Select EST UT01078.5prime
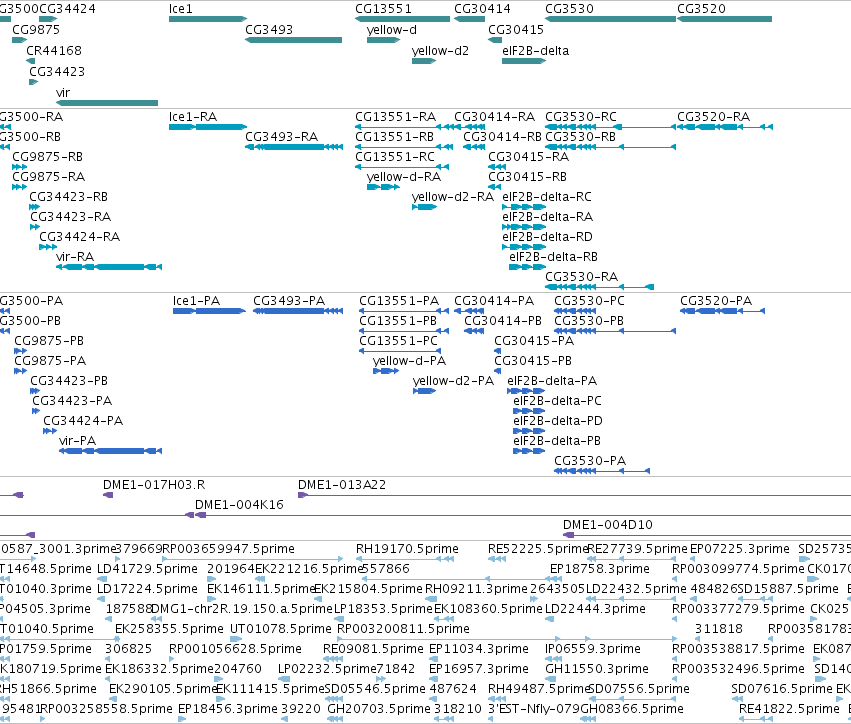 click(x=281, y=629)
